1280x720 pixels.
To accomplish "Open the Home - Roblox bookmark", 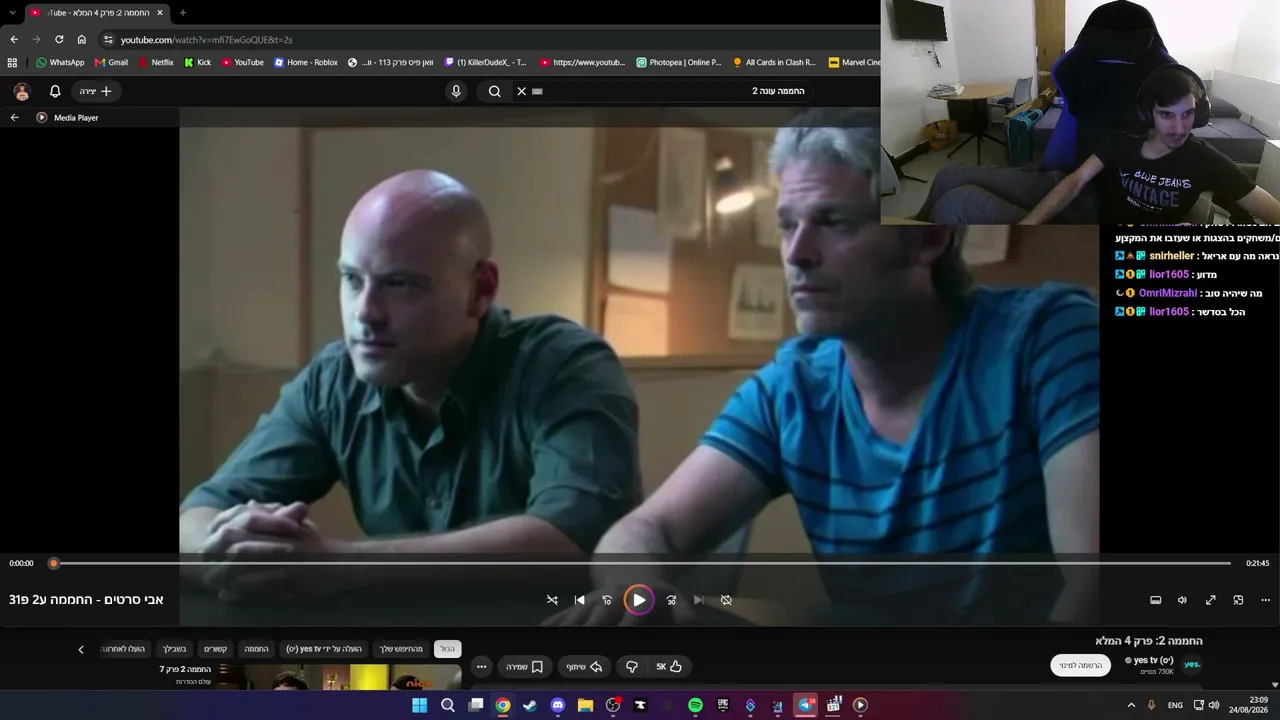I will pyautogui.click(x=306, y=62).
